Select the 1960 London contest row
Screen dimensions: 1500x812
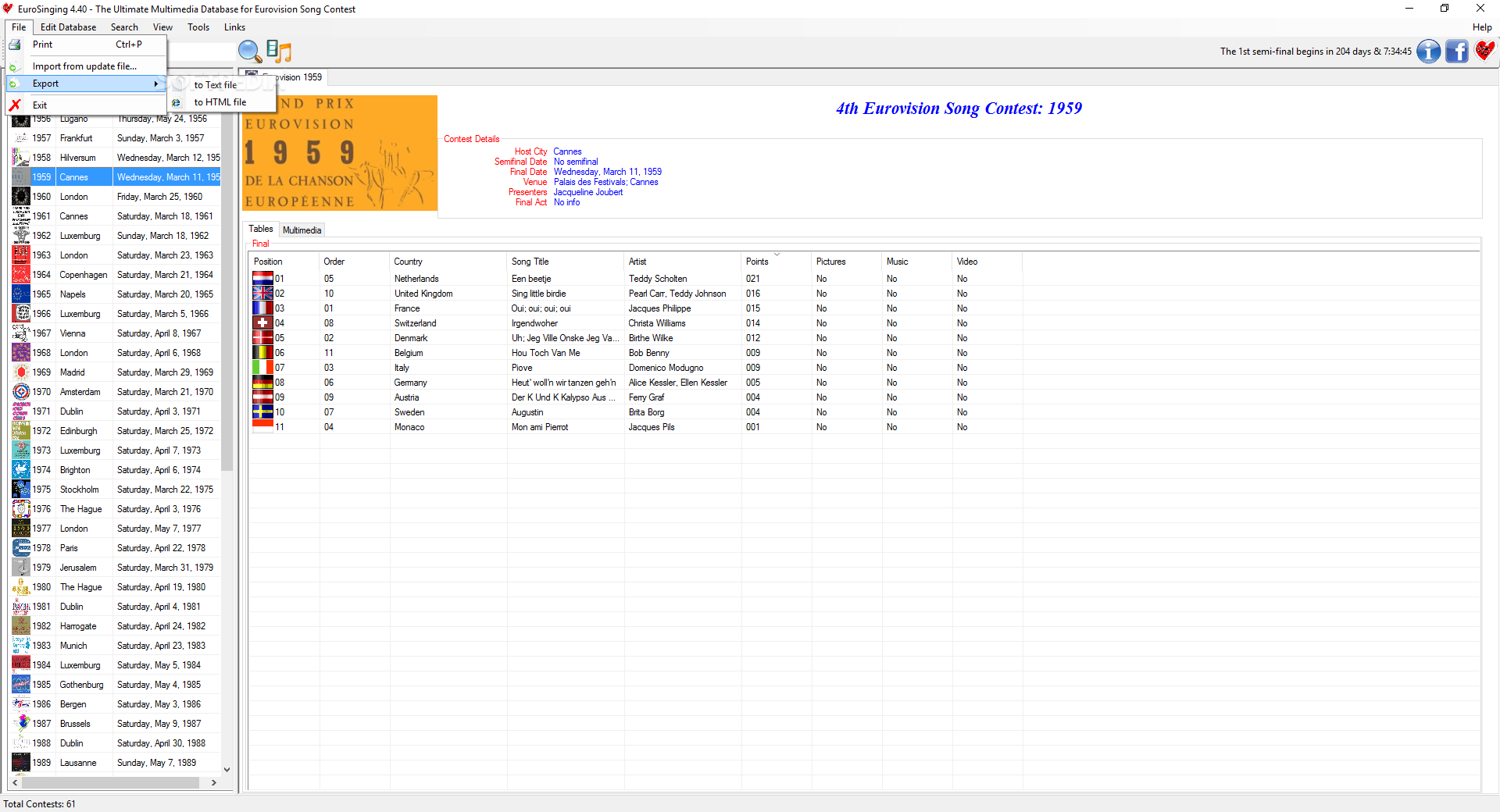point(116,197)
